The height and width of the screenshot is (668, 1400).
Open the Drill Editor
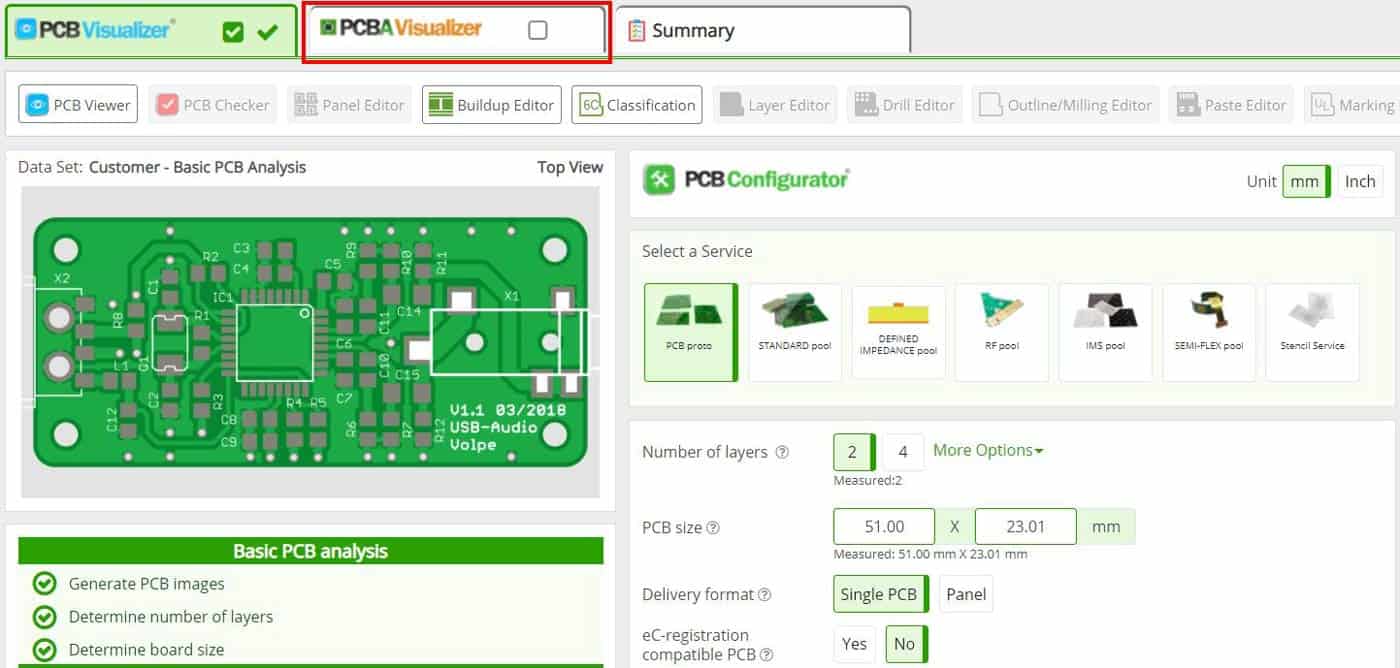[905, 105]
